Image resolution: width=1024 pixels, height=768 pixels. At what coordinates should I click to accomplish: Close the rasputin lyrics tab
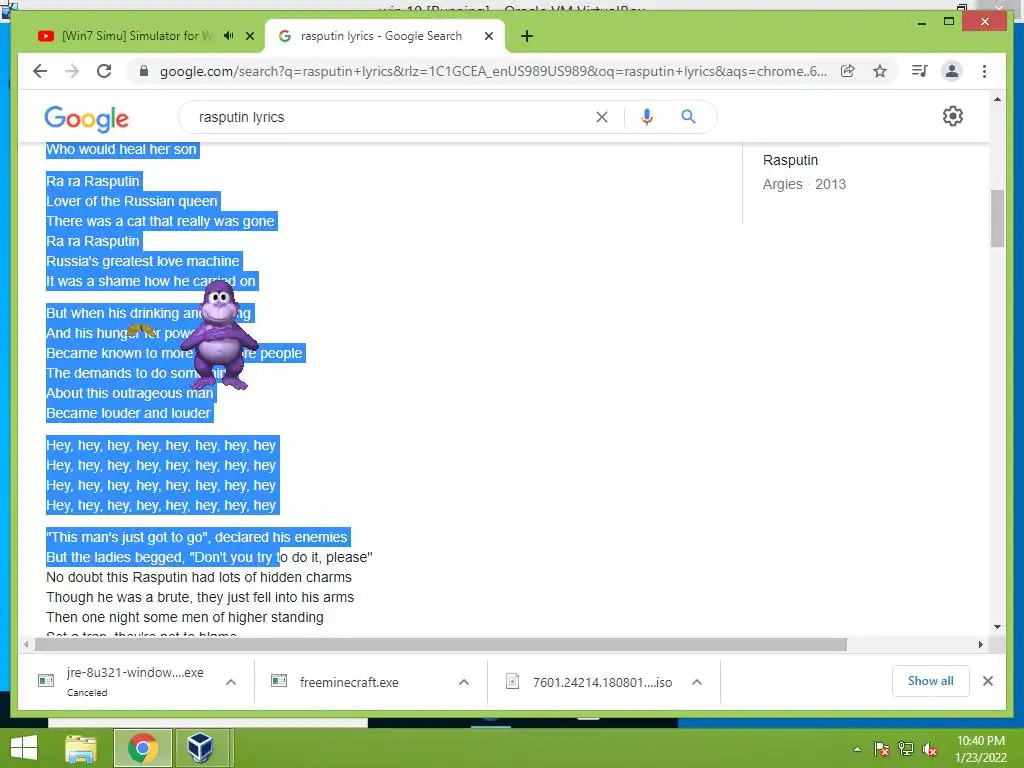[x=488, y=36]
